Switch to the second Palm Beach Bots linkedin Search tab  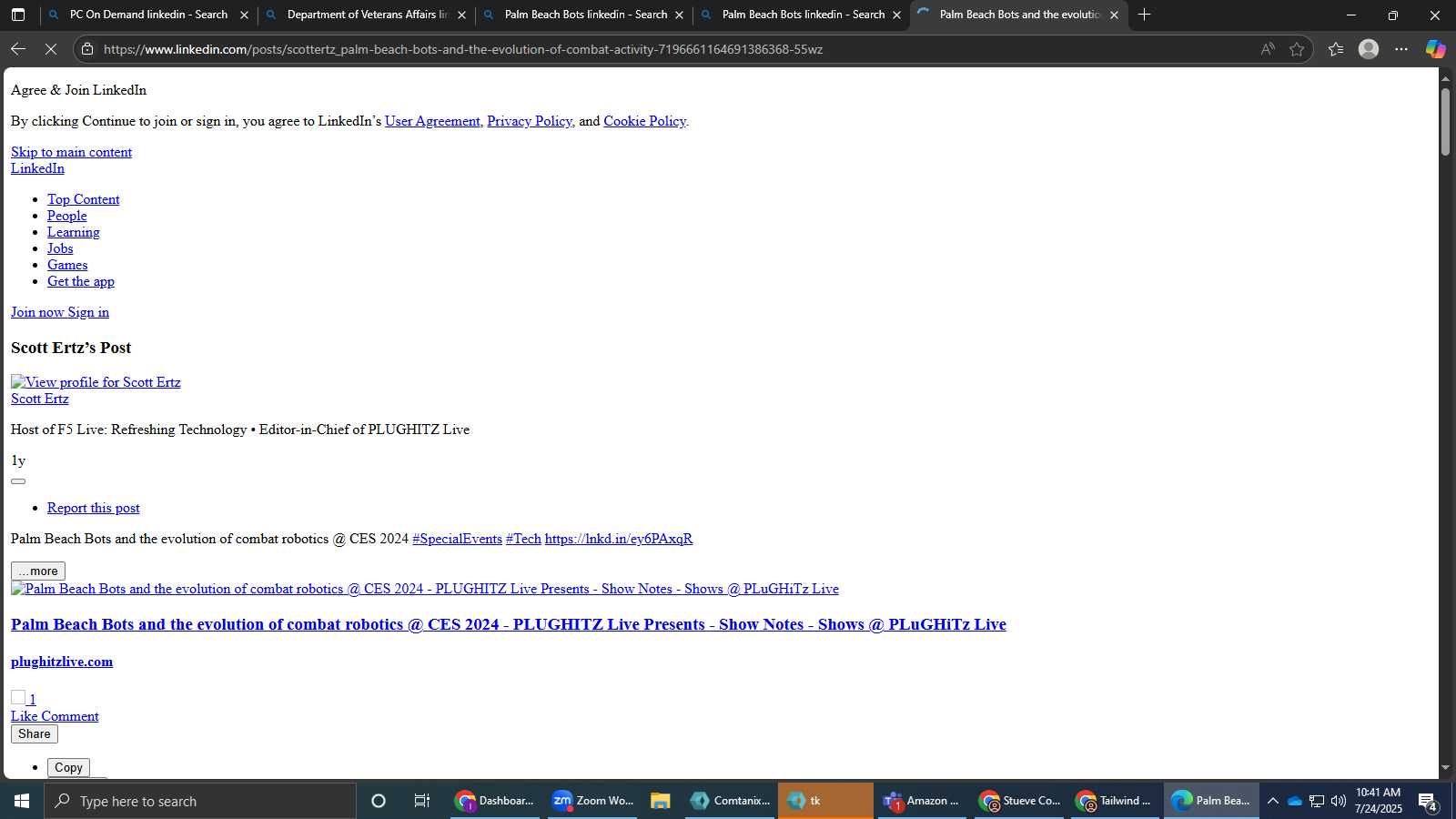click(x=803, y=15)
